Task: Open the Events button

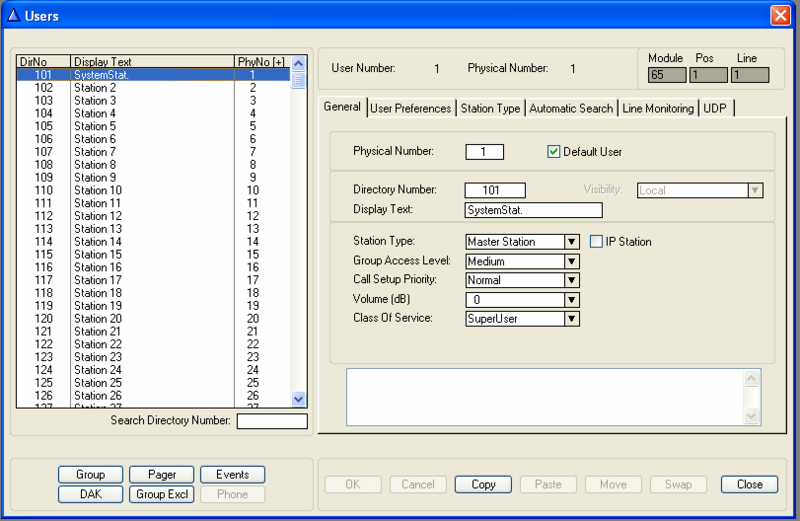Action: click(232, 475)
